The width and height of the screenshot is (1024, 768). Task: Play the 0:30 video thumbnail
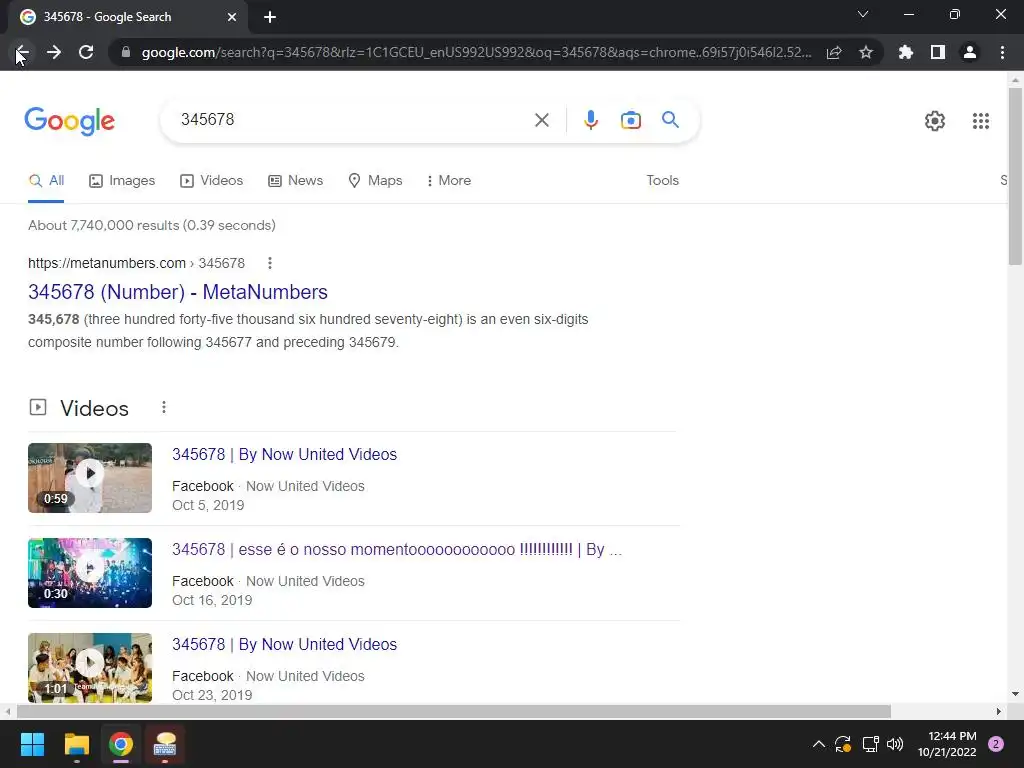90,573
